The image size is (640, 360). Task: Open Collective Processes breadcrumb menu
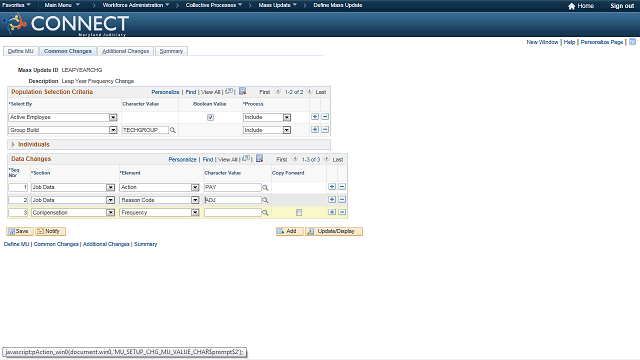[x=214, y=5]
